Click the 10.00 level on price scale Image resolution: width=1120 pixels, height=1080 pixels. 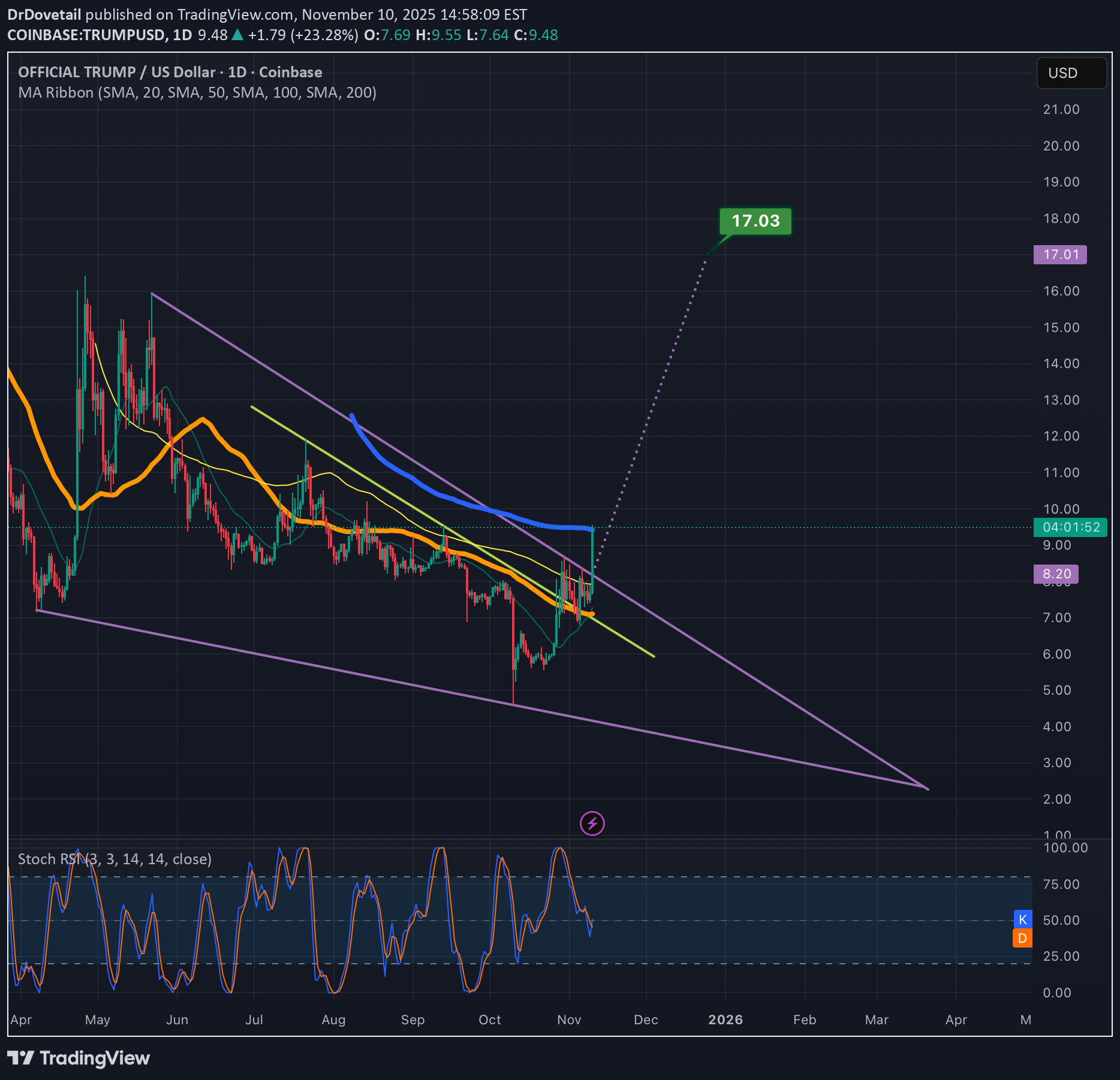click(1061, 509)
